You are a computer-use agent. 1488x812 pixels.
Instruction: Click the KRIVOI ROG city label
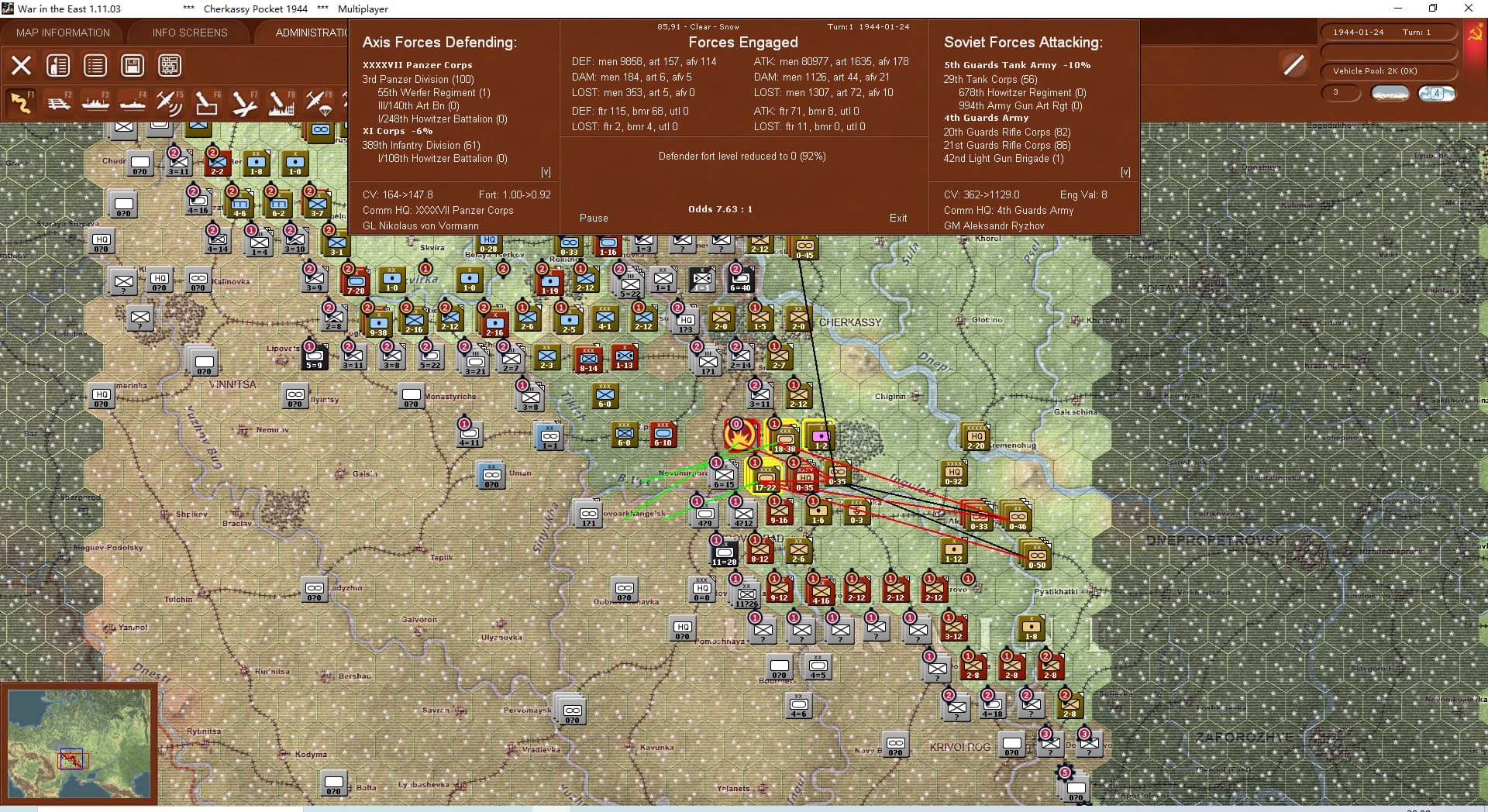(x=959, y=747)
